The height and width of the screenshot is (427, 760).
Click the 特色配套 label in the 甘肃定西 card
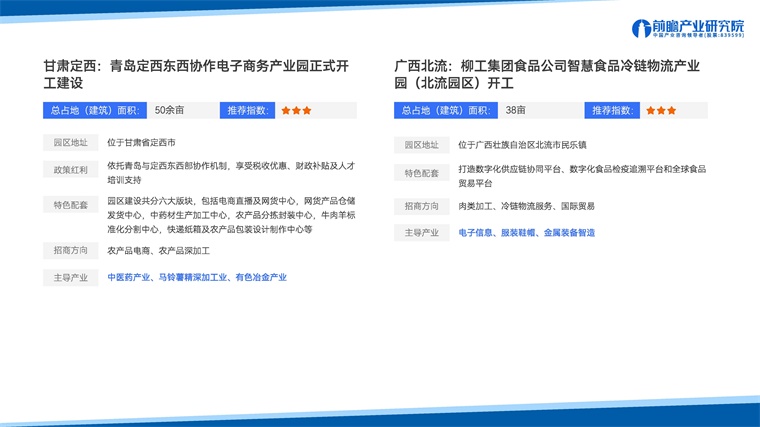click(x=71, y=205)
